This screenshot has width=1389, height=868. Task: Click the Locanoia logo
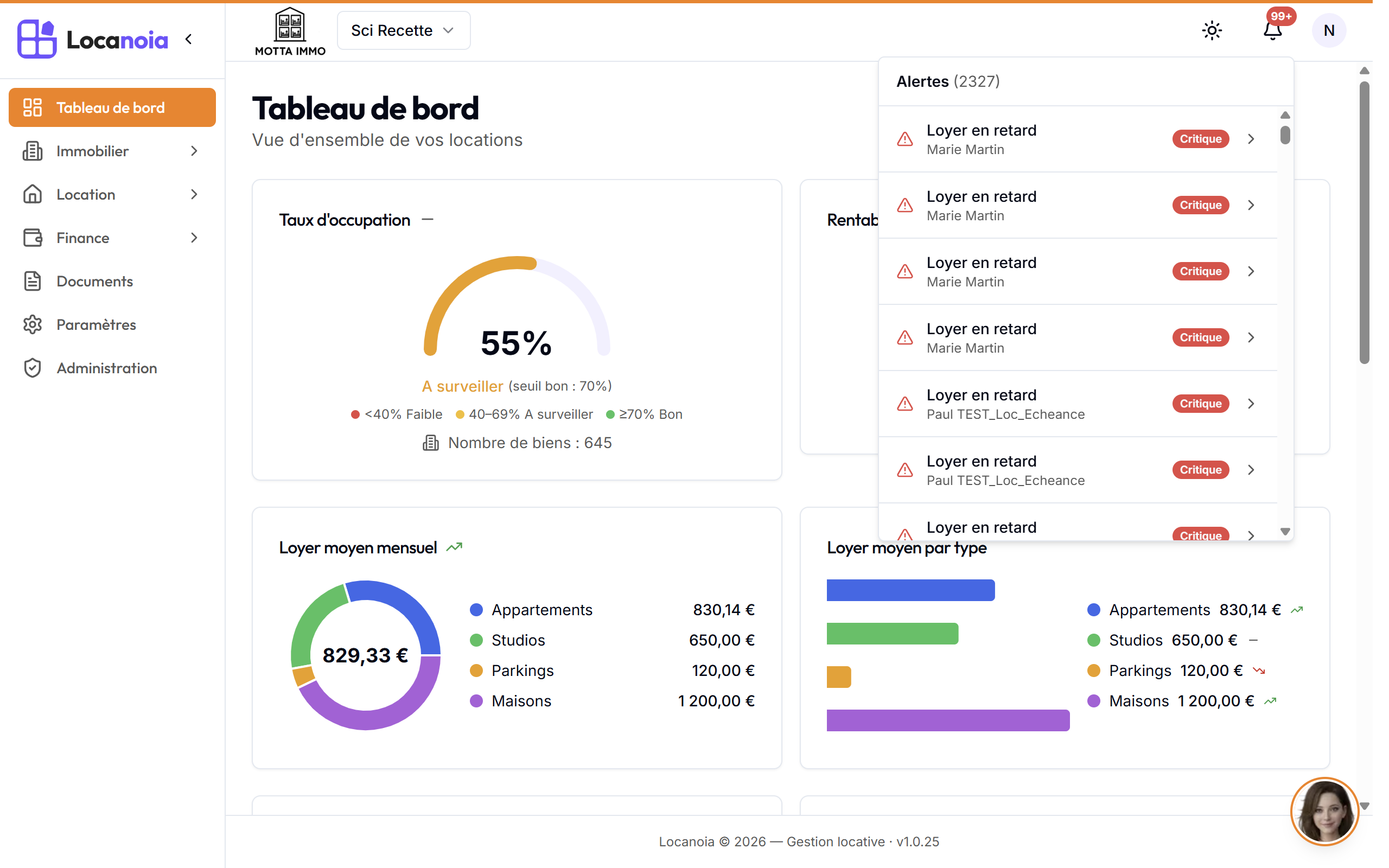92,39
